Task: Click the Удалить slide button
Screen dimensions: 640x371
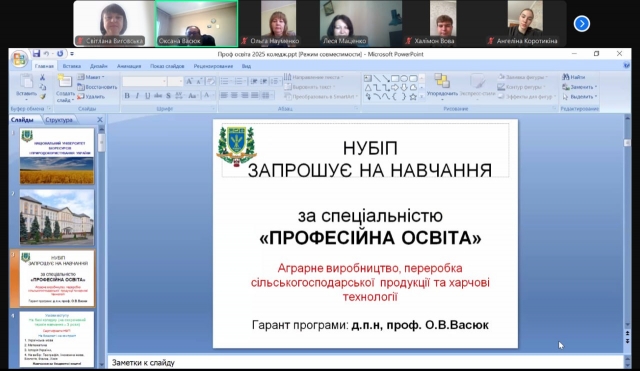Action: [x=91, y=97]
